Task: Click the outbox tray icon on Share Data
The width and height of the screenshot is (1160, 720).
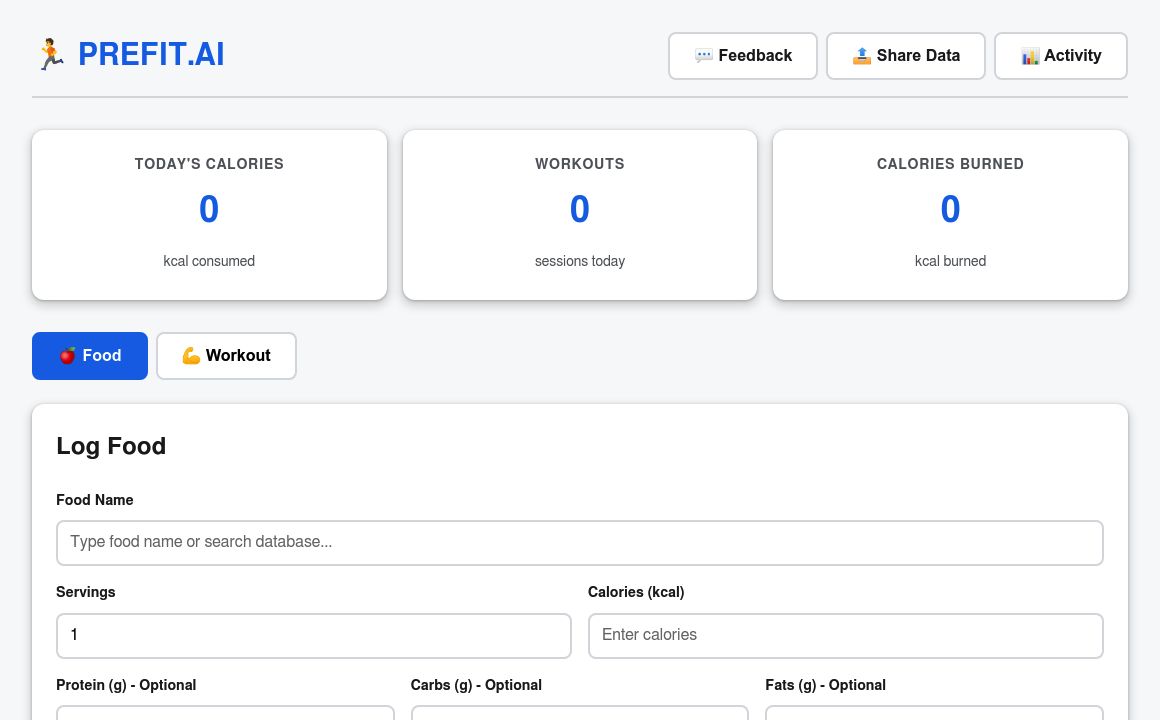Action: point(862,55)
